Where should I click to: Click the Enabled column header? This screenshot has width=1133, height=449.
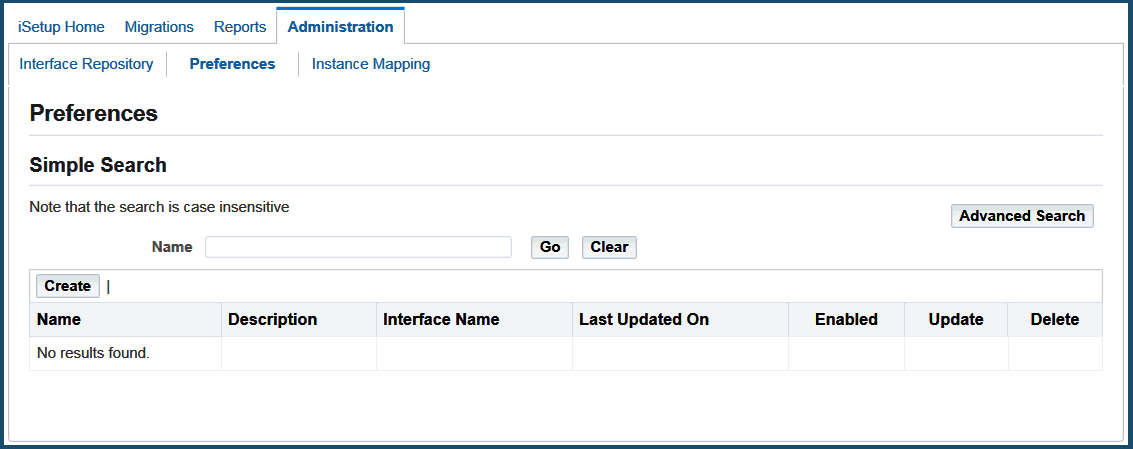[x=845, y=320]
